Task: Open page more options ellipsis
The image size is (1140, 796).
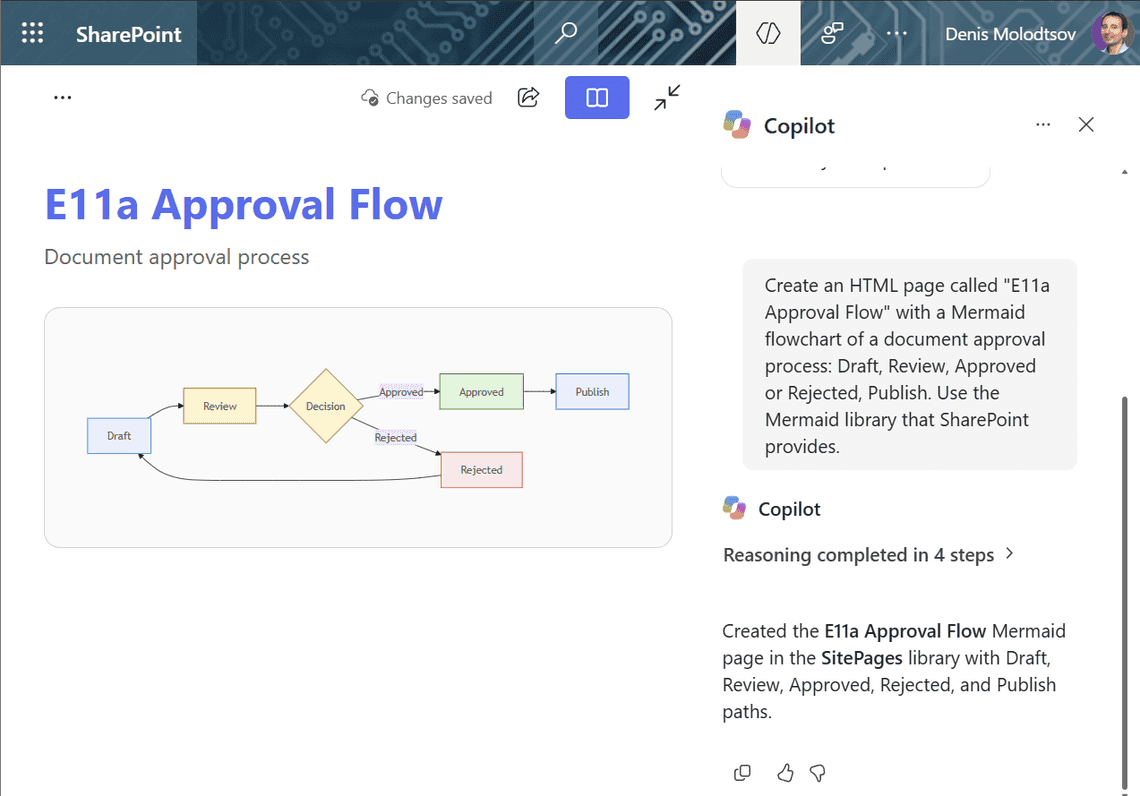Action: (63, 97)
